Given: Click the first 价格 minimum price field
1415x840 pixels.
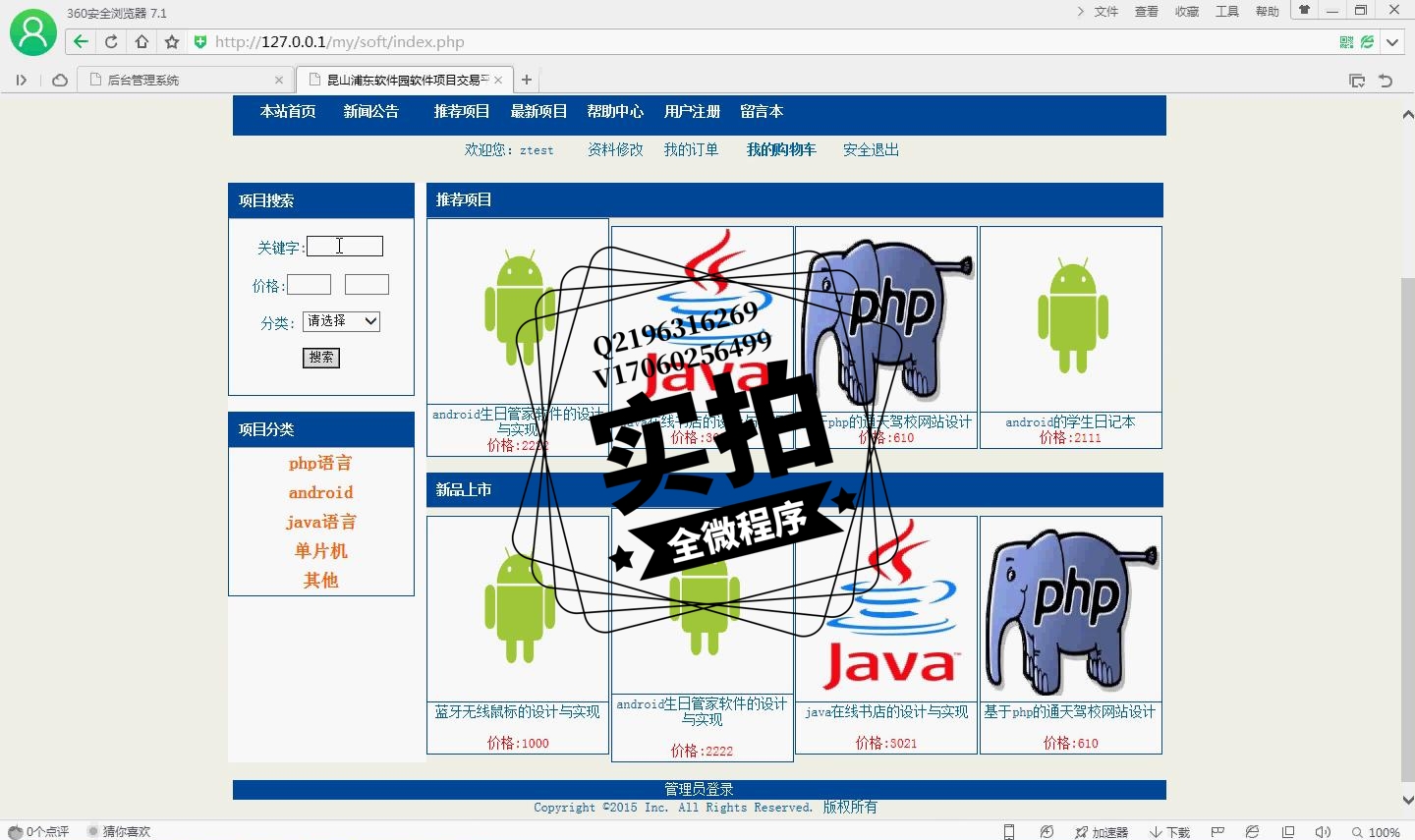Looking at the screenshot, I should pos(309,285).
